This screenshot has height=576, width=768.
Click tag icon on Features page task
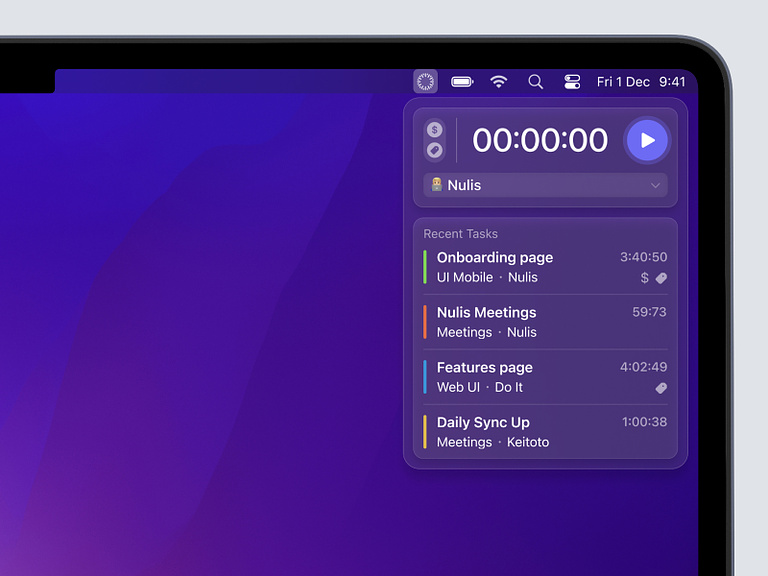coord(661,388)
